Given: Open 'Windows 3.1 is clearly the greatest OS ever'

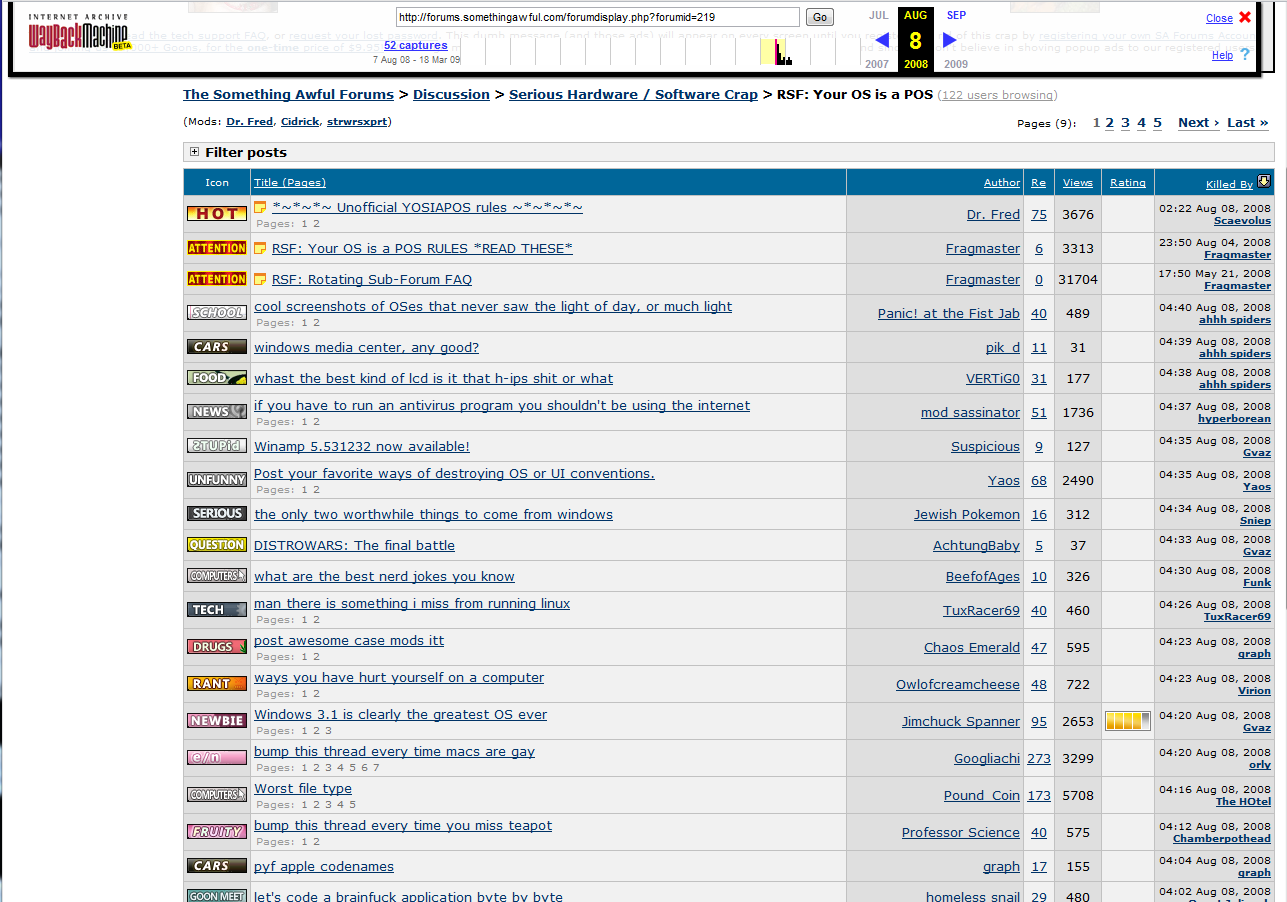Looking at the screenshot, I should (x=400, y=714).
